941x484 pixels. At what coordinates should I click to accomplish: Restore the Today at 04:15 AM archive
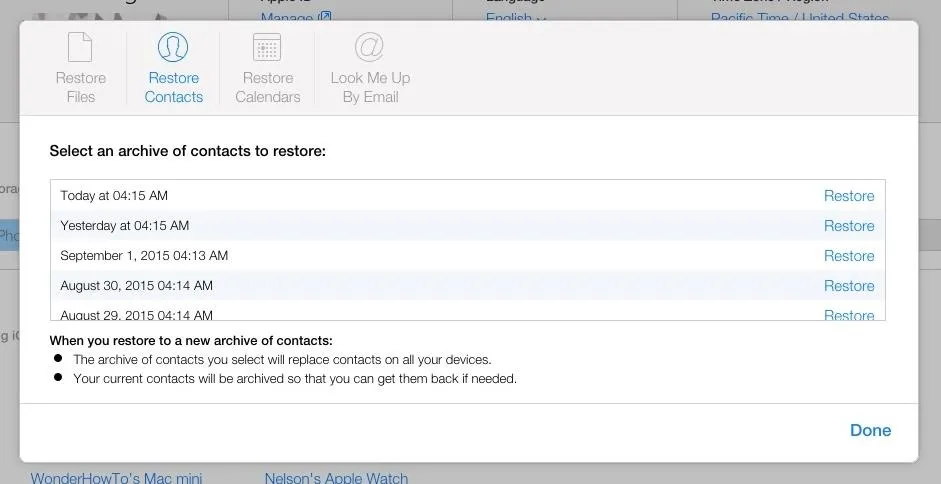pyautogui.click(x=848, y=196)
